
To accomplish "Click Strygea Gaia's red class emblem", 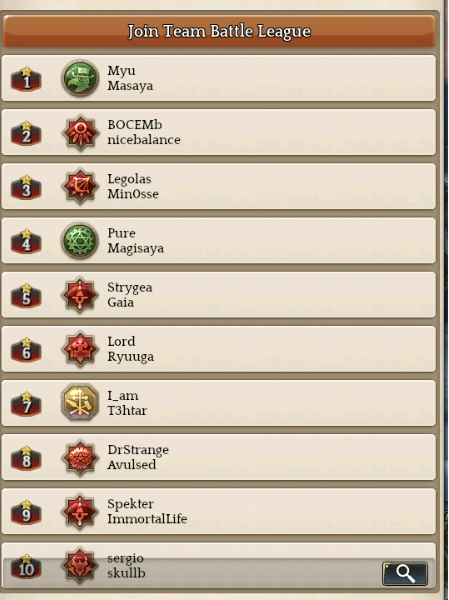I will coord(80,295).
